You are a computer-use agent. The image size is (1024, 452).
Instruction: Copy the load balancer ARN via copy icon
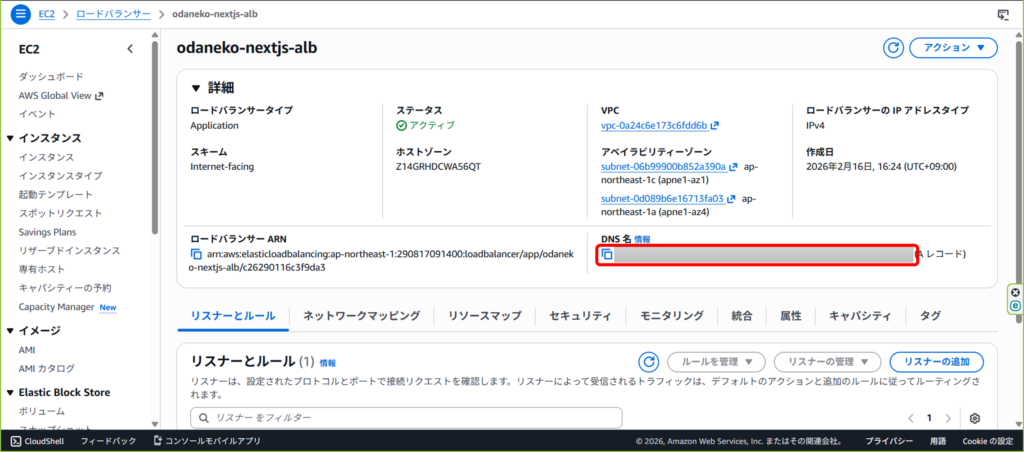(197, 255)
